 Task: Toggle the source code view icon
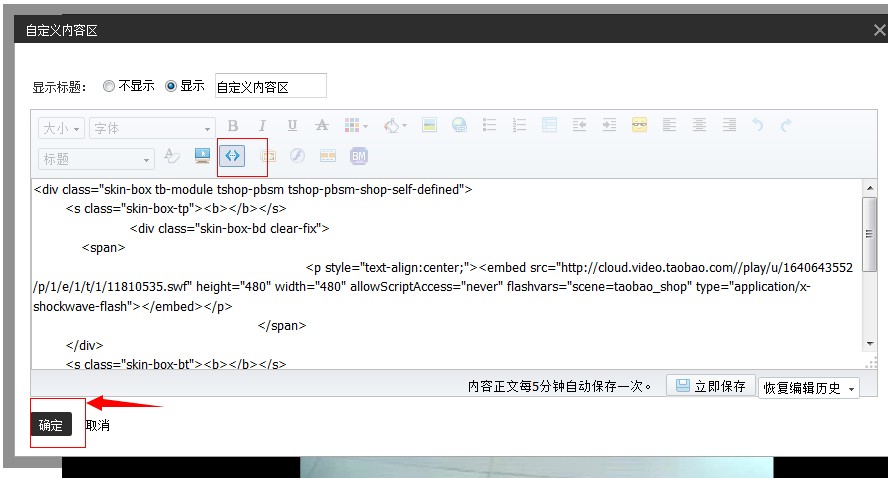[x=232, y=156]
